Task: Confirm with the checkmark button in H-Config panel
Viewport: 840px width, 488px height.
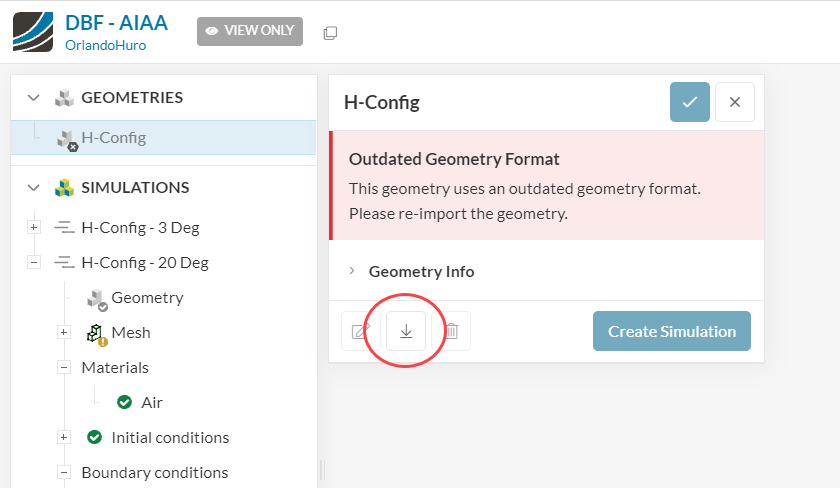Action: (690, 102)
